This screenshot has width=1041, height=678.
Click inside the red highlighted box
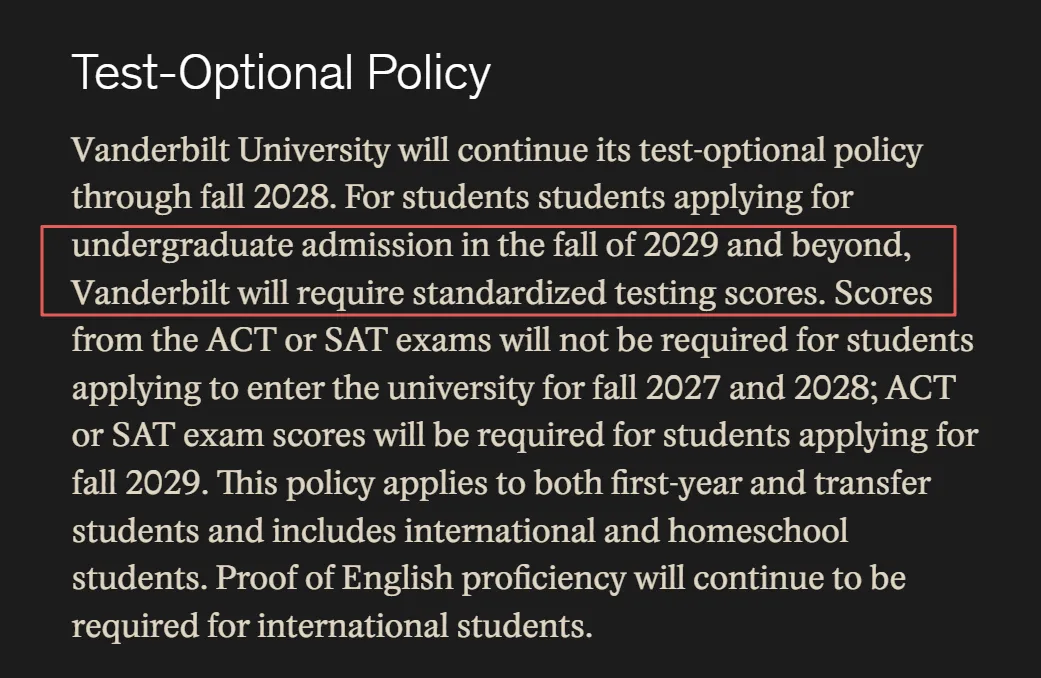498,270
